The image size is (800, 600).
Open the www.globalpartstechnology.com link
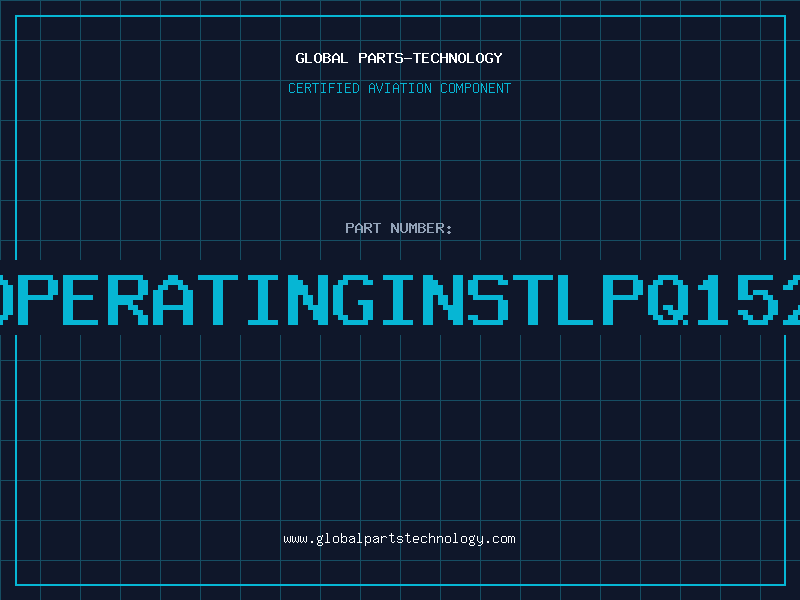point(399,539)
